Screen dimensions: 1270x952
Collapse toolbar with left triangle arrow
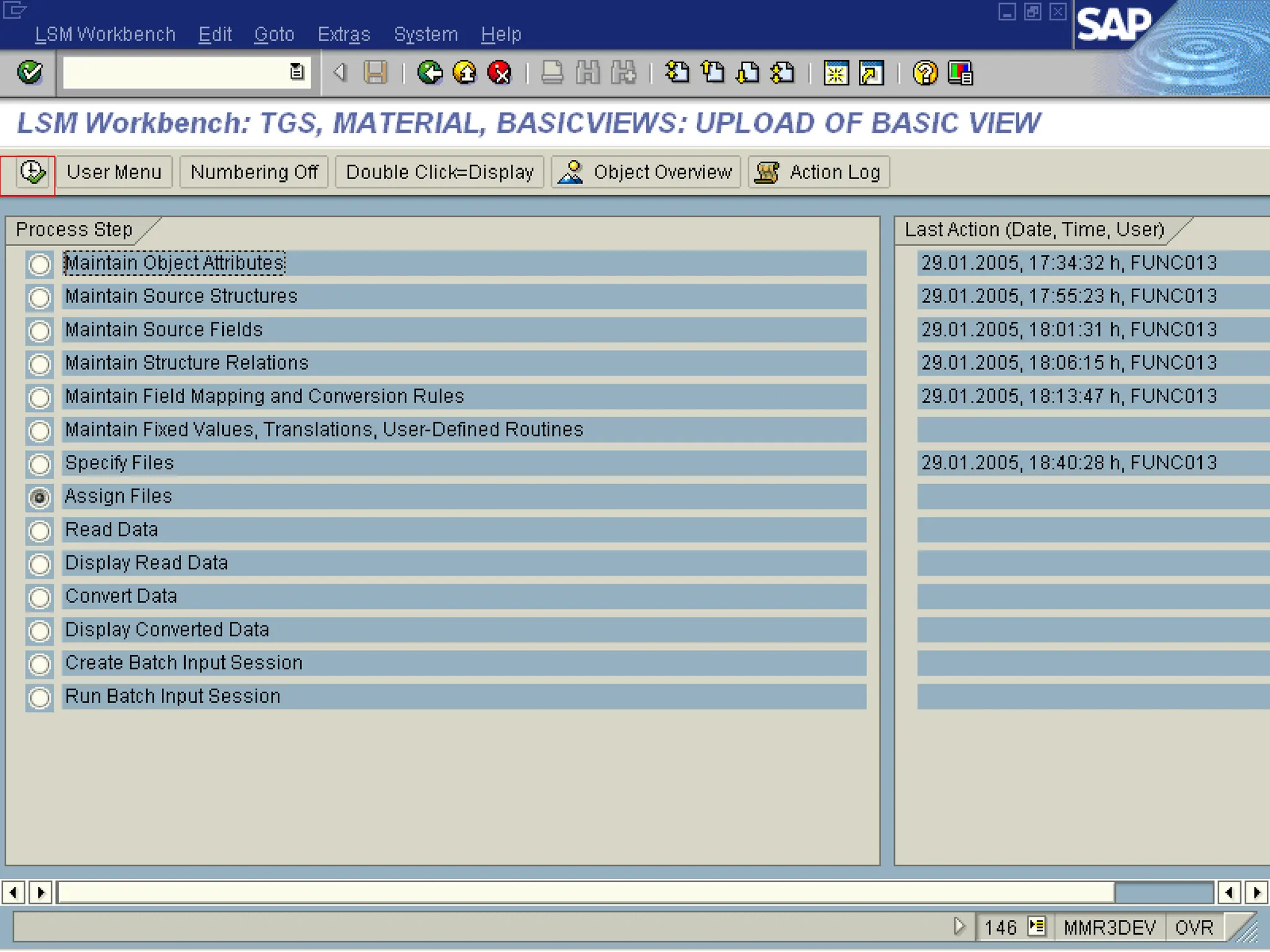(x=339, y=73)
